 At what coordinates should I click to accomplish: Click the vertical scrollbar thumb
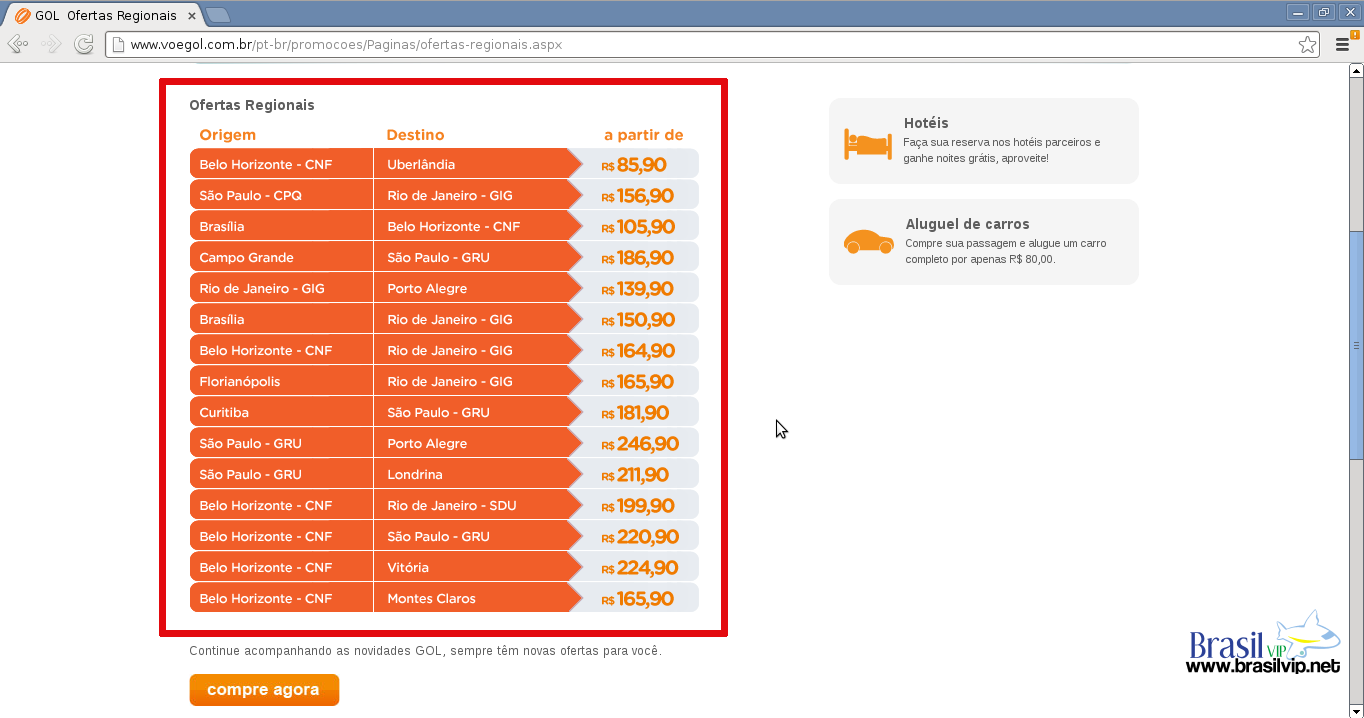pos(1356,345)
